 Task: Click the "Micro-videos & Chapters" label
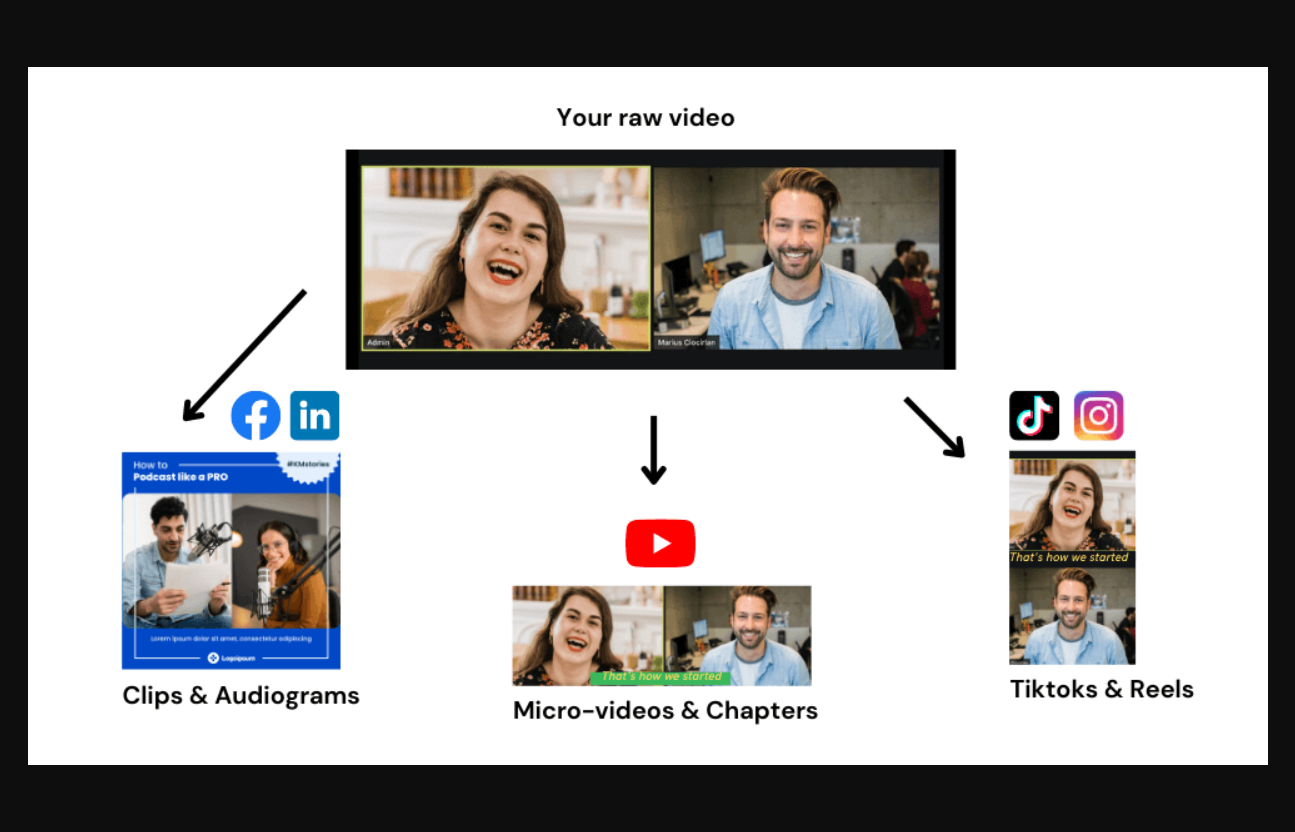point(665,711)
